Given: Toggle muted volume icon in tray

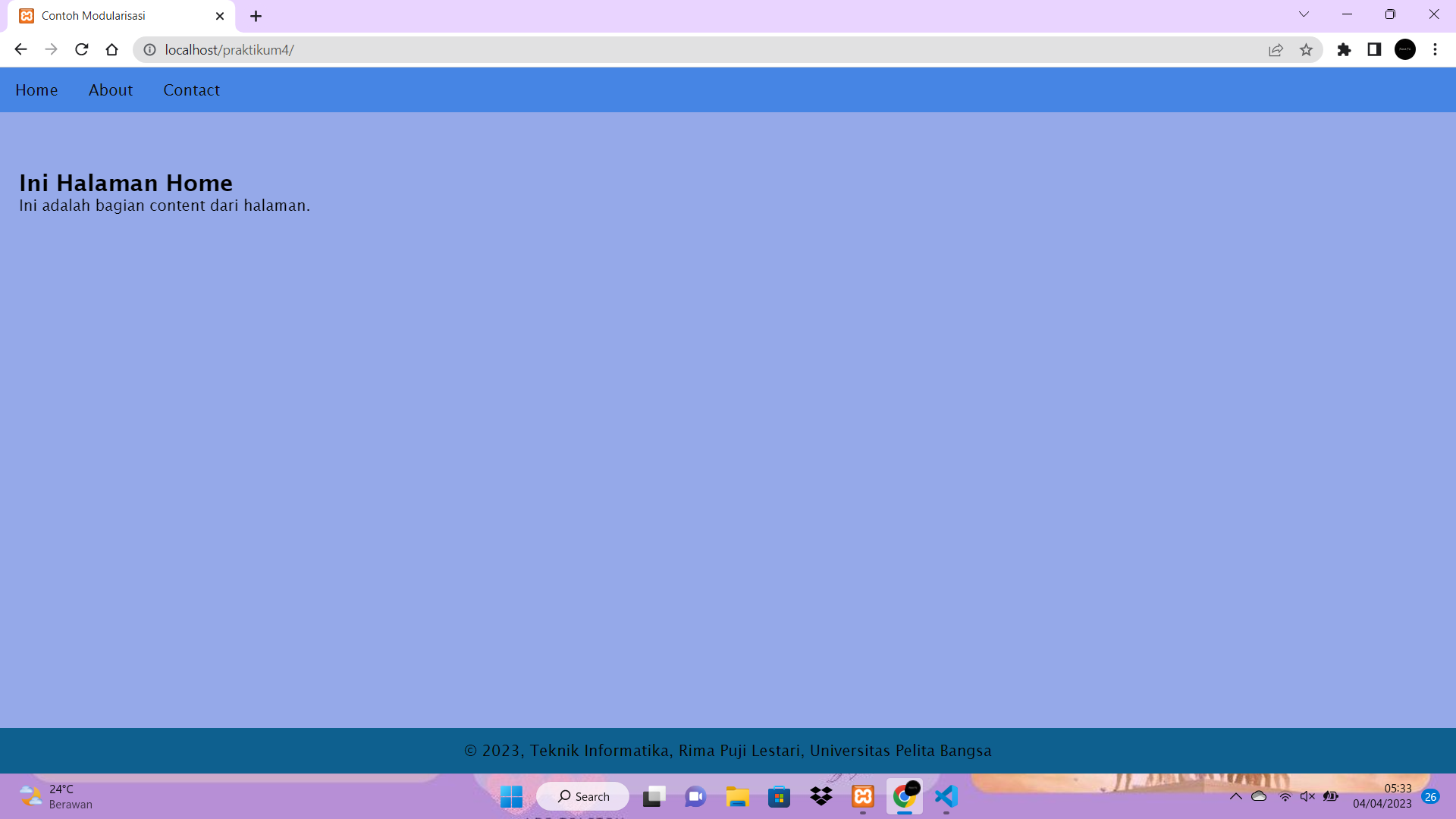Looking at the screenshot, I should click(1307, 796).
